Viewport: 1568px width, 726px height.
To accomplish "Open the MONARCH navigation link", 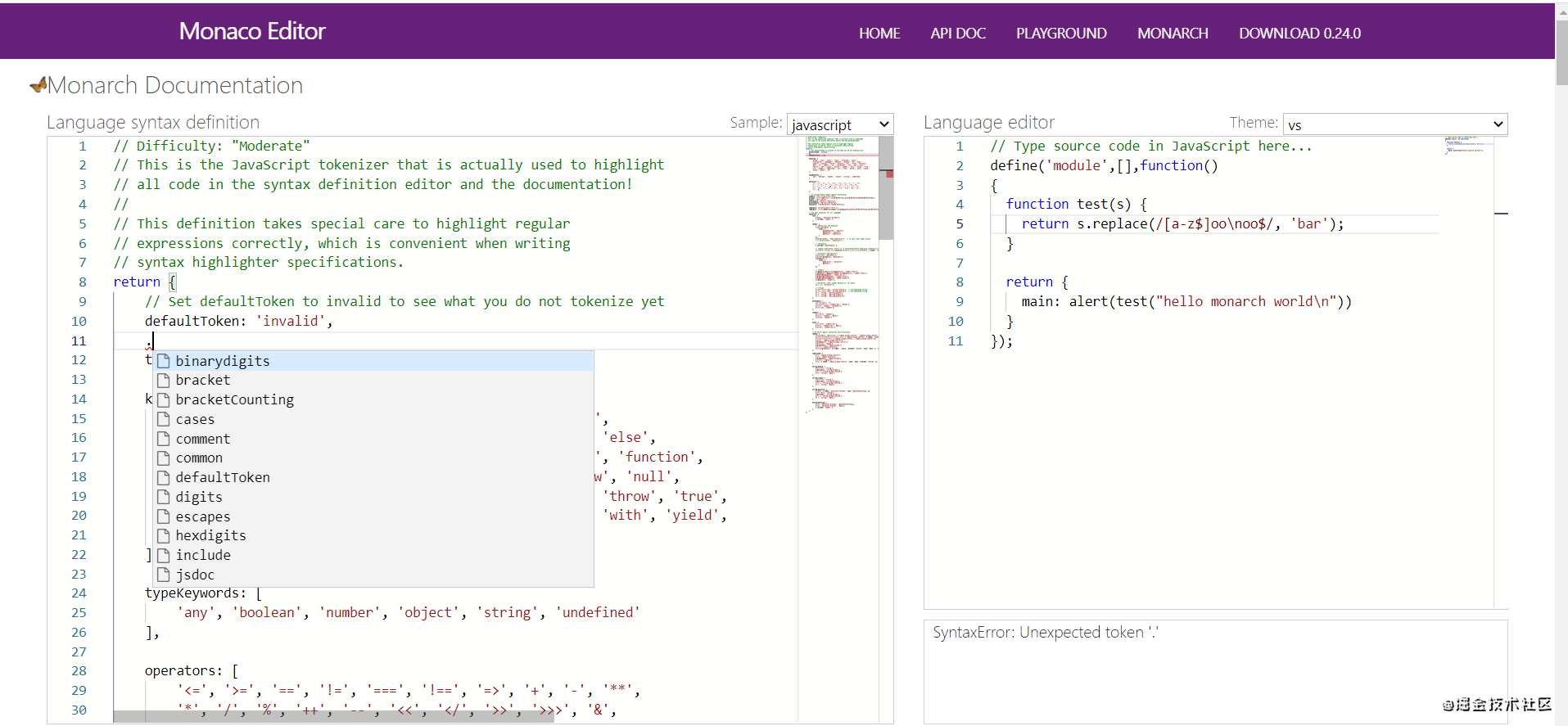I will tap(1173, 34).
